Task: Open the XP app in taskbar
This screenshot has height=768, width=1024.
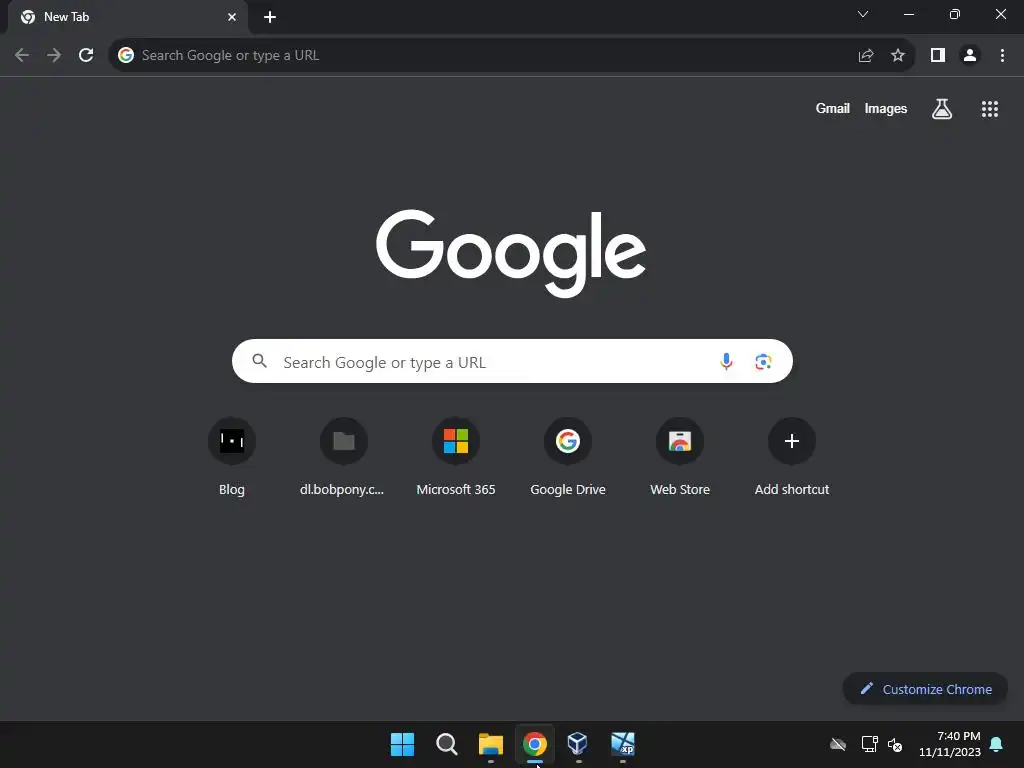Action: pos(622,744)
